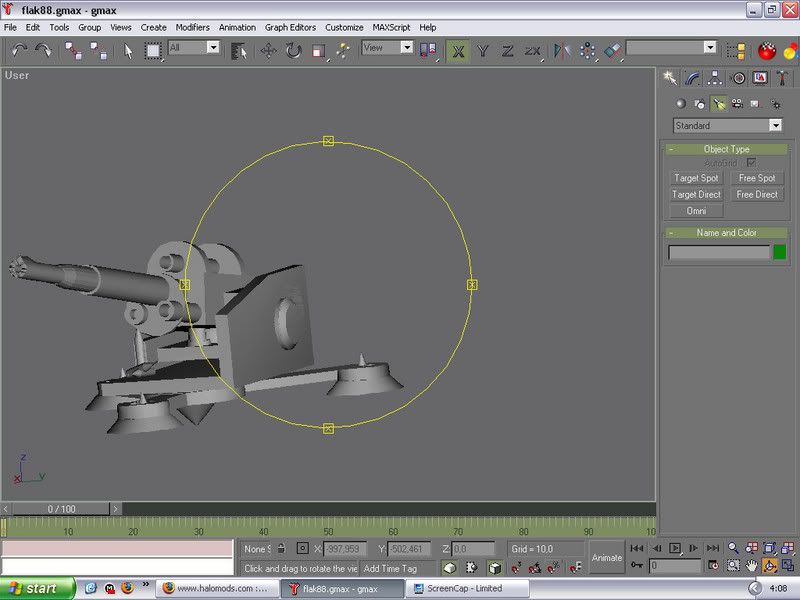
Task: Toggle the percent snap magnet
Action: tap(553, 567)
